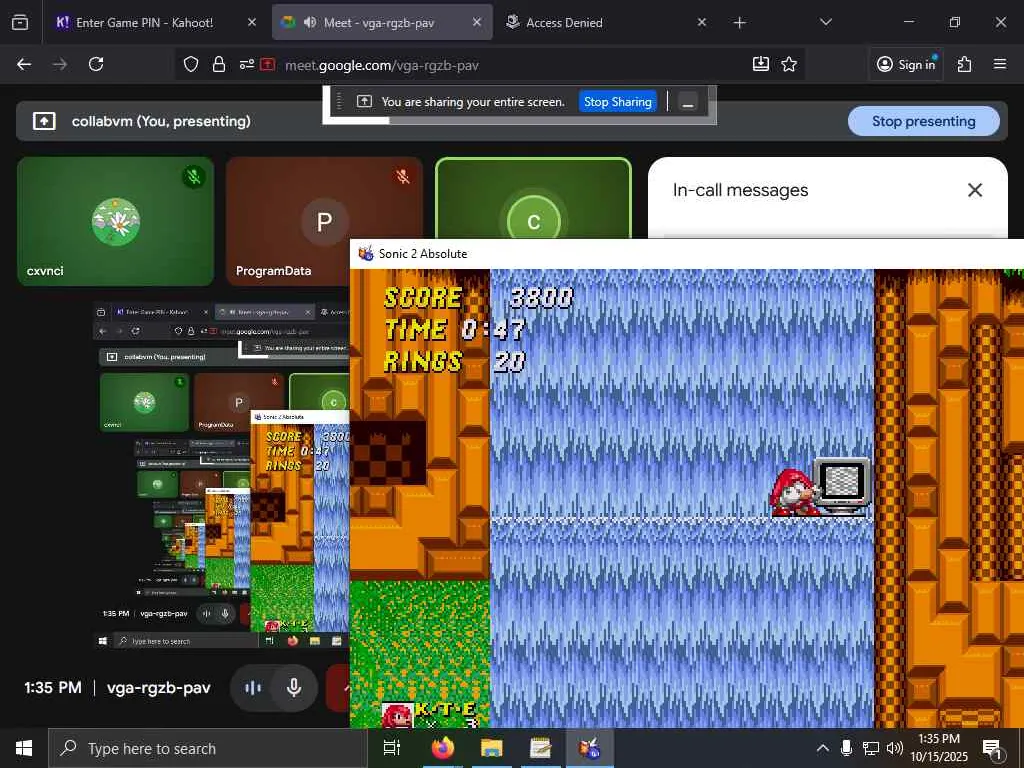Click the vga-rgzb-pav meeting code
The width and height of the screenshot is (1024, 768).
pos(159,688)
